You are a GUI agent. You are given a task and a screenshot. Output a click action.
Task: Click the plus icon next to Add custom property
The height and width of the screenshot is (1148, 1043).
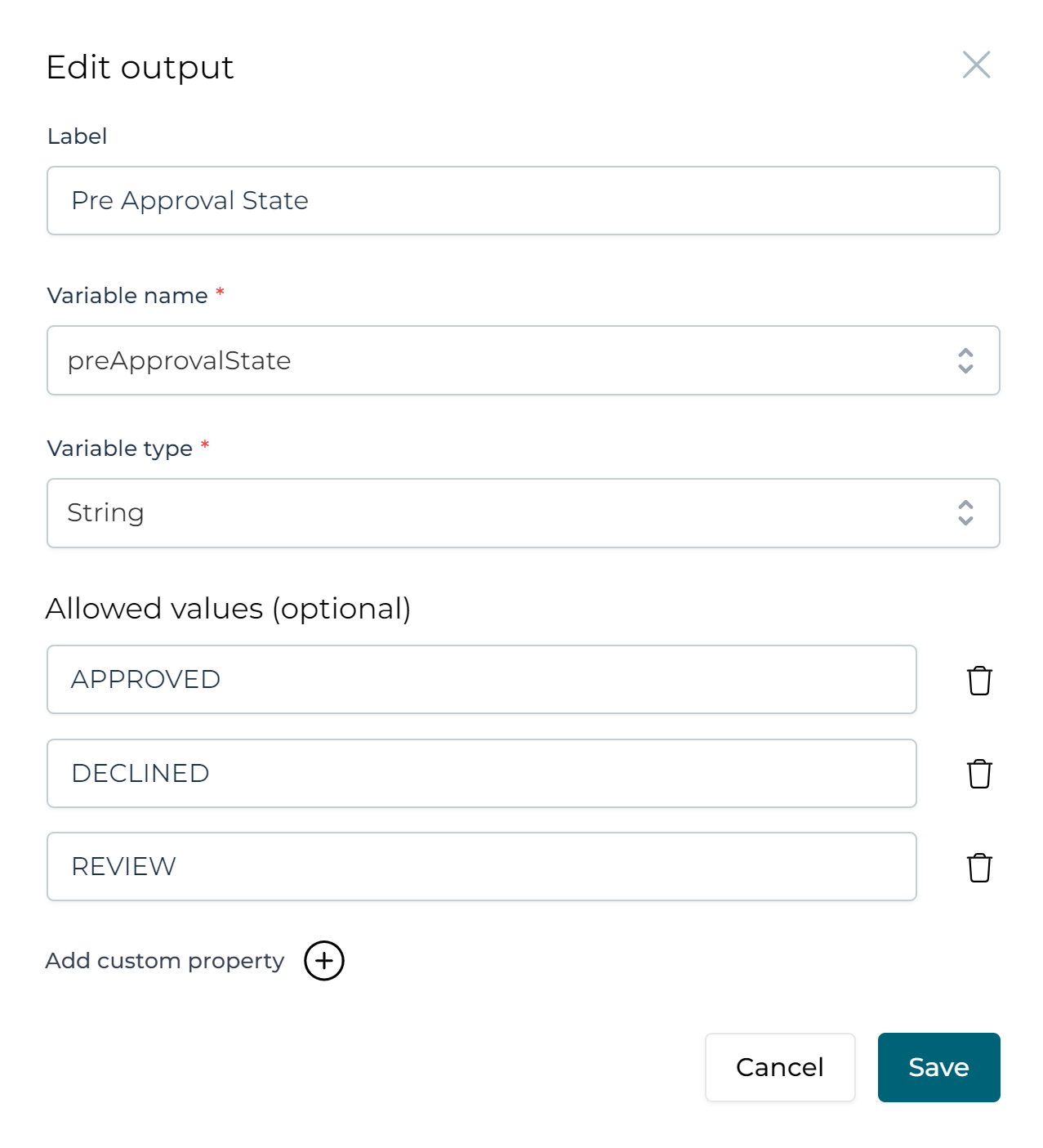[323, 961]
